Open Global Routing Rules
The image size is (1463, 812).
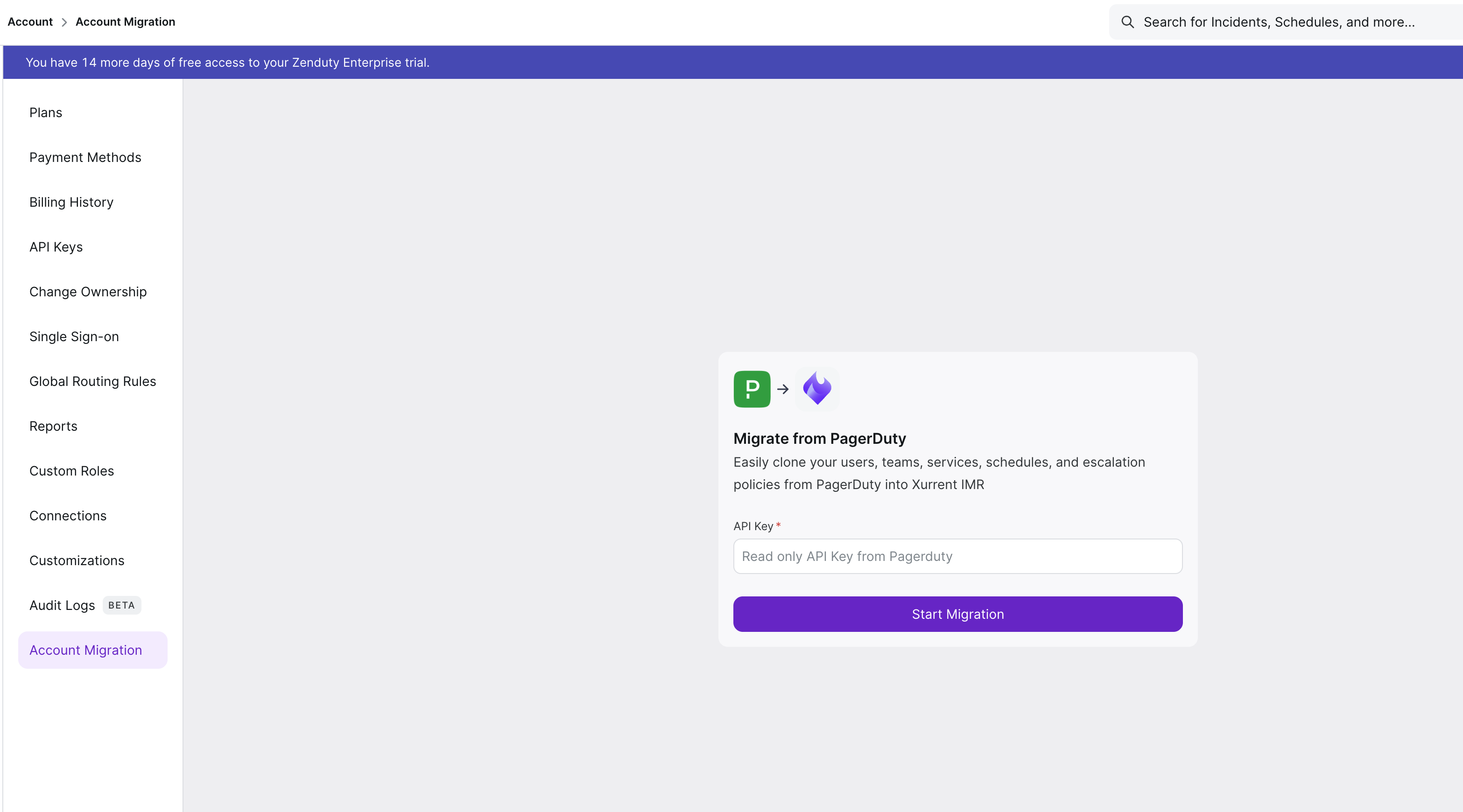pyautogui.click(x=92, y=382)
